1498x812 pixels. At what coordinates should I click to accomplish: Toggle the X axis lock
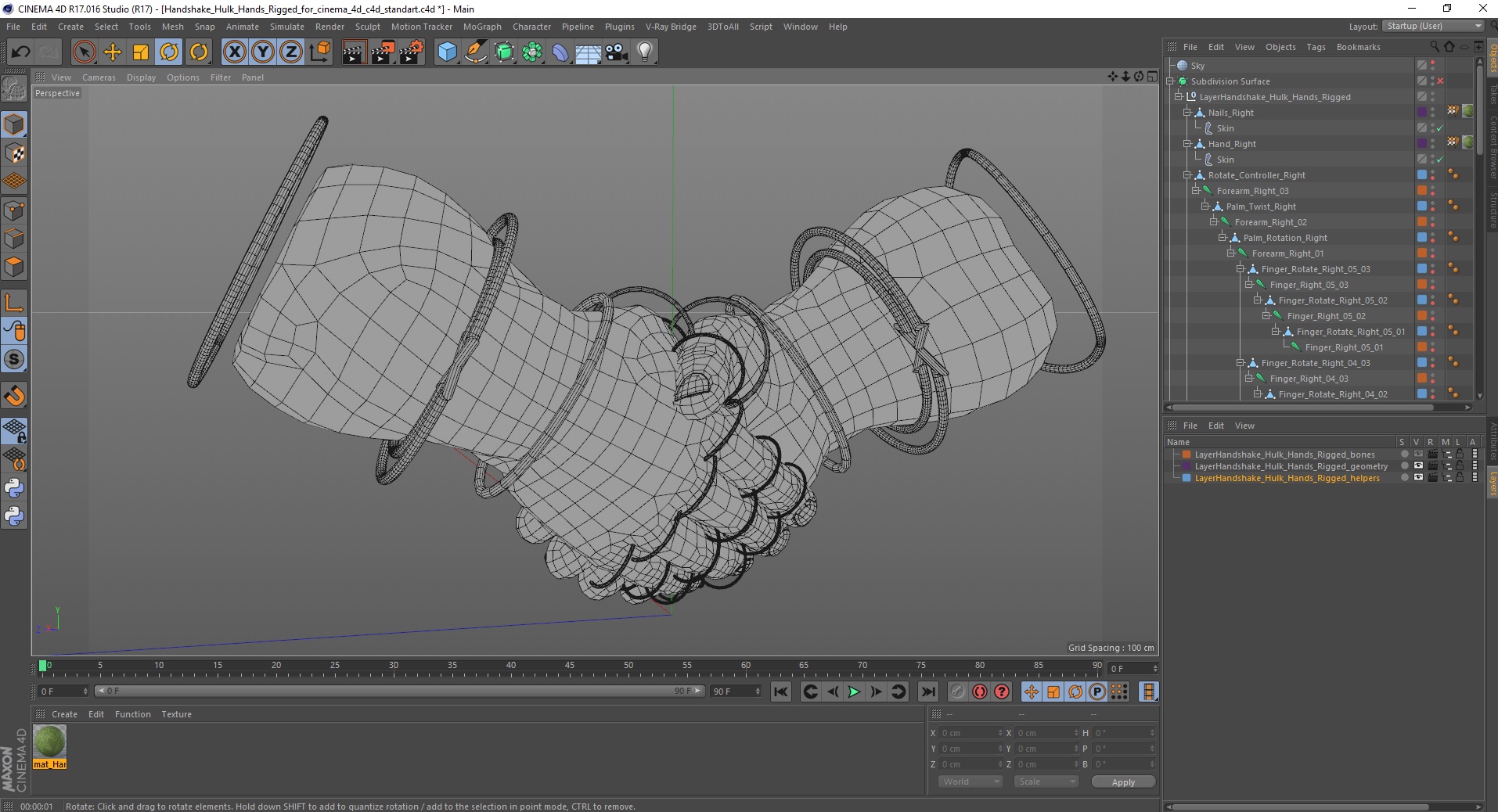click(234, 52)
